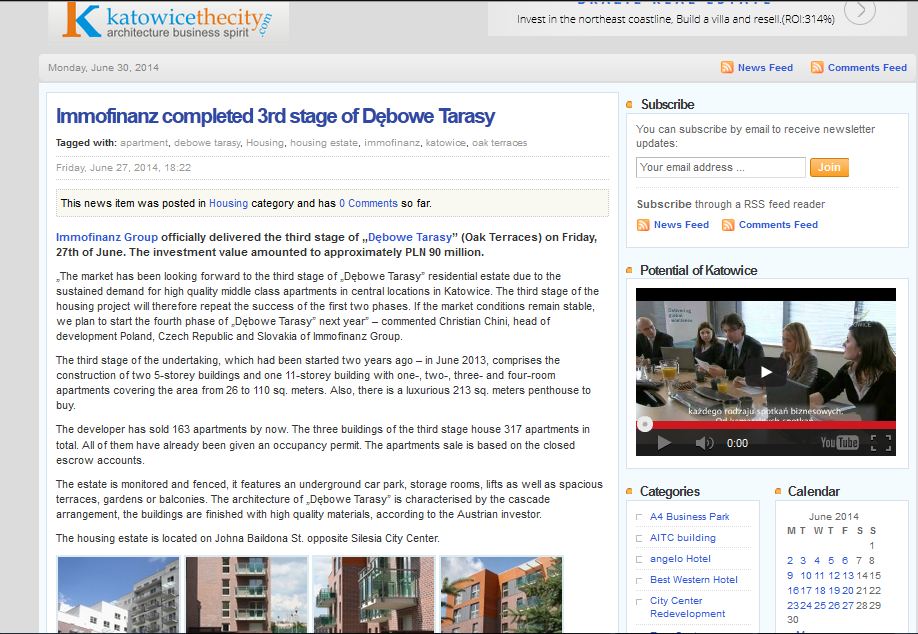Select June 5 in calendar

click(x=831, y=561)
